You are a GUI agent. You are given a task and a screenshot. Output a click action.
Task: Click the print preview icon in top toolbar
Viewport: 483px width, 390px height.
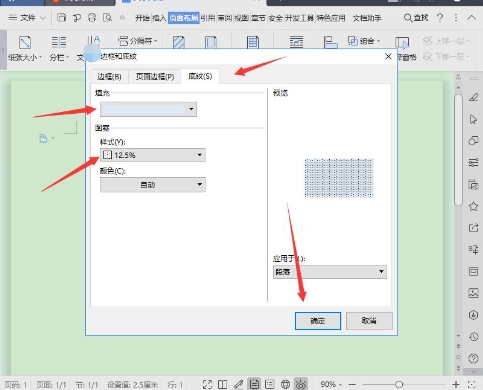point(107,18)
